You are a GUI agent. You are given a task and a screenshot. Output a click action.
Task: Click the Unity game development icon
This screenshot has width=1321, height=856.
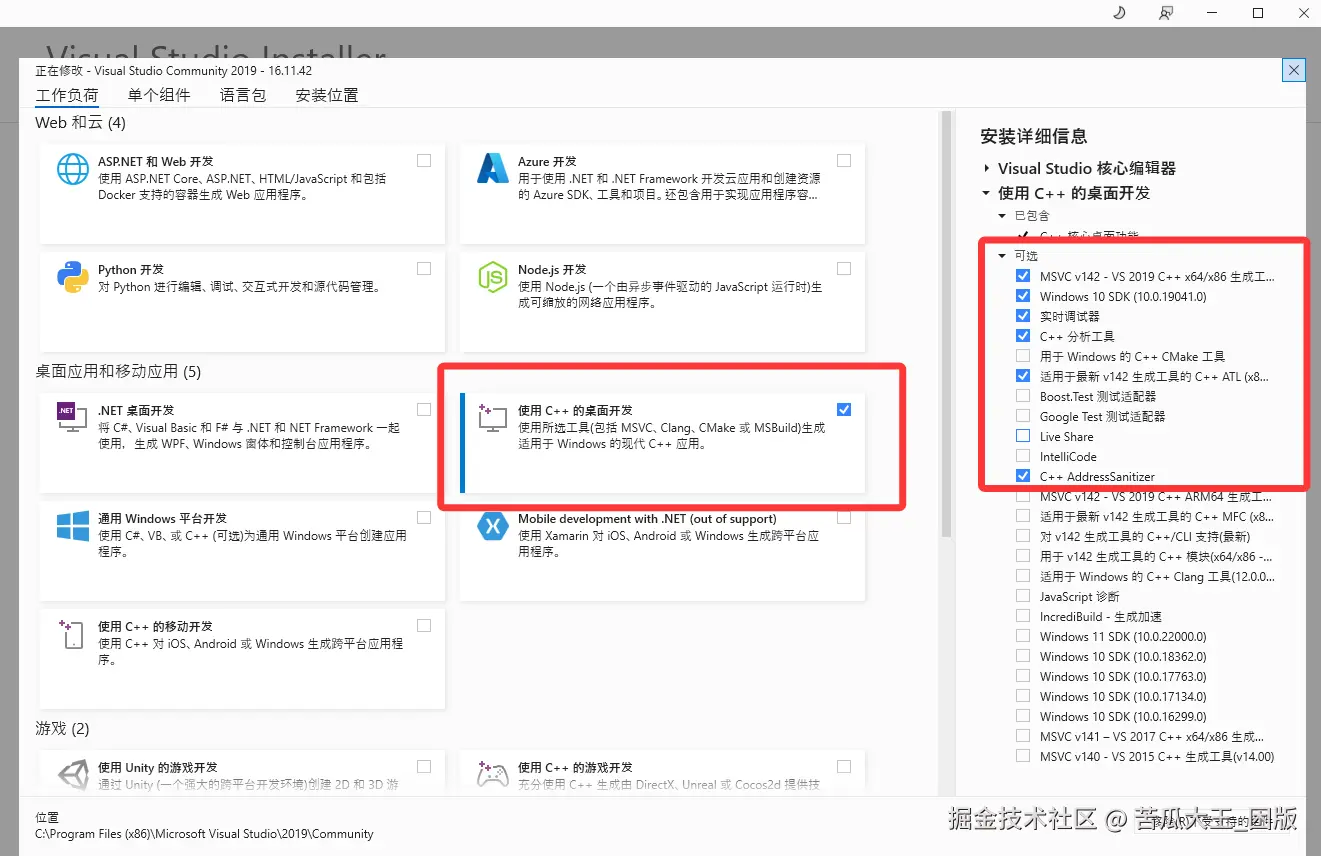click(73, 775)
